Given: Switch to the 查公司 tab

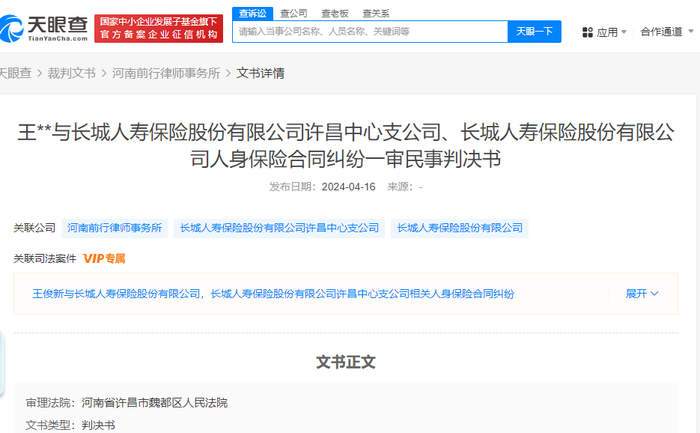Looking at the screenshot, I should click(x=294, y=13).
